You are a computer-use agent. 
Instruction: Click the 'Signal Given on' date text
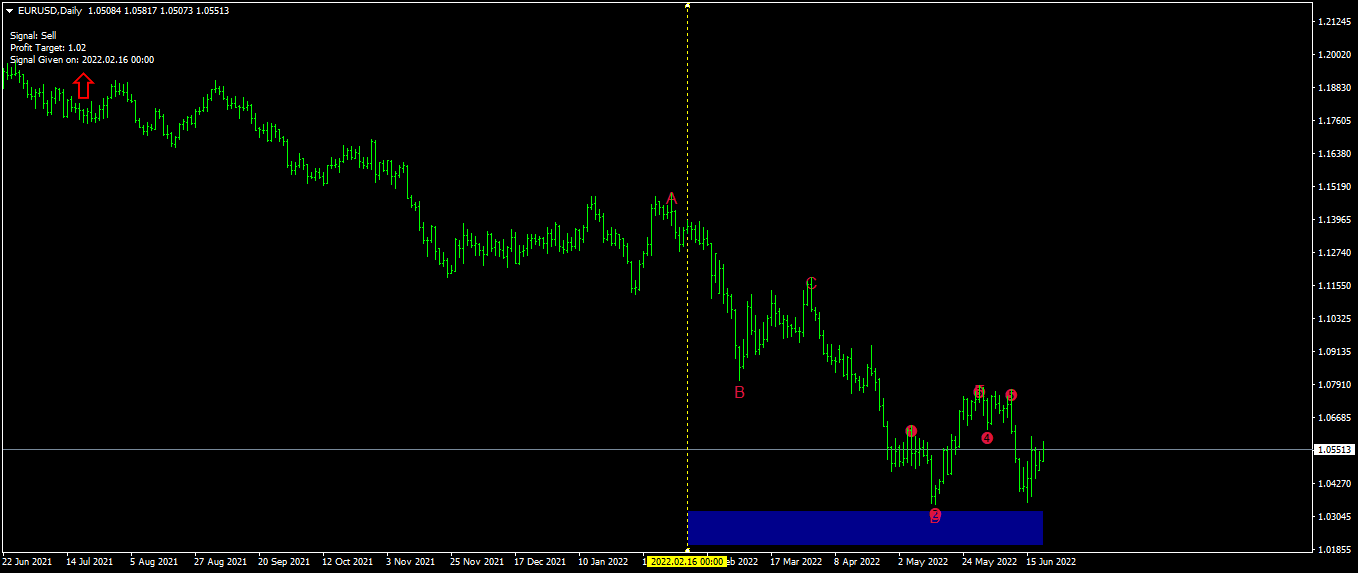(82, 59)
